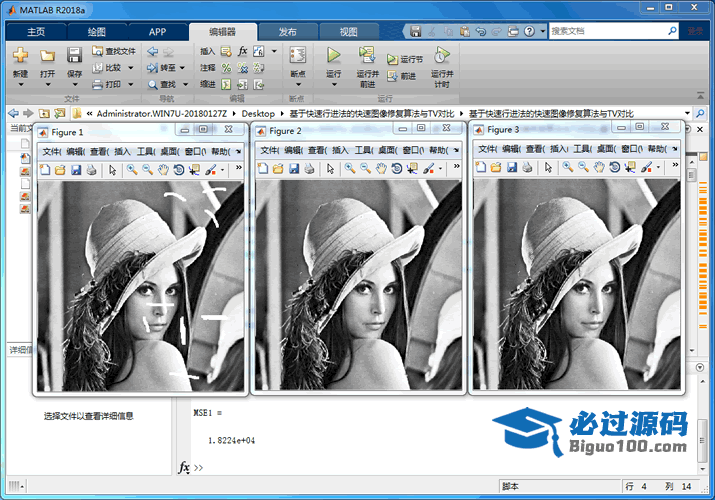
Task: Open Figure 2 工具 (Tools) menu
Action: click(x=364, y=150)
